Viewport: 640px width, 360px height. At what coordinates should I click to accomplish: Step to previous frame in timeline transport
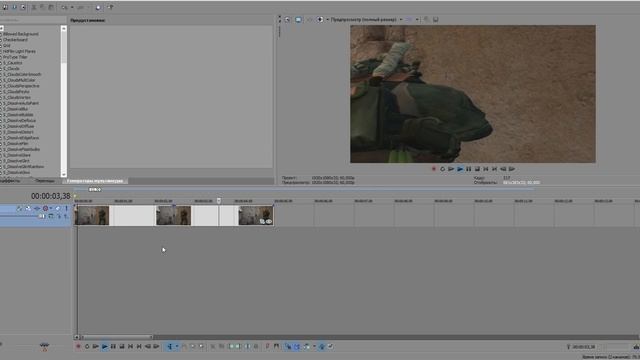[x=148, y=347]
